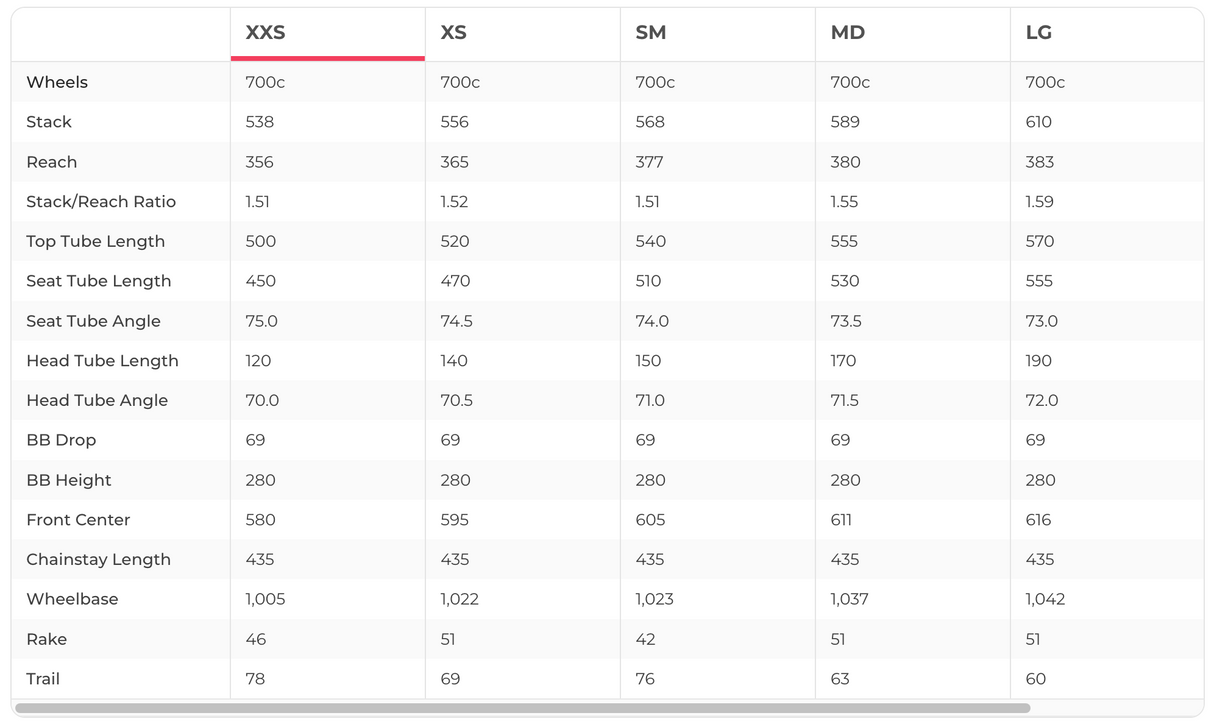
Task: Click the XXS Stack value 538
Action: 260,122
